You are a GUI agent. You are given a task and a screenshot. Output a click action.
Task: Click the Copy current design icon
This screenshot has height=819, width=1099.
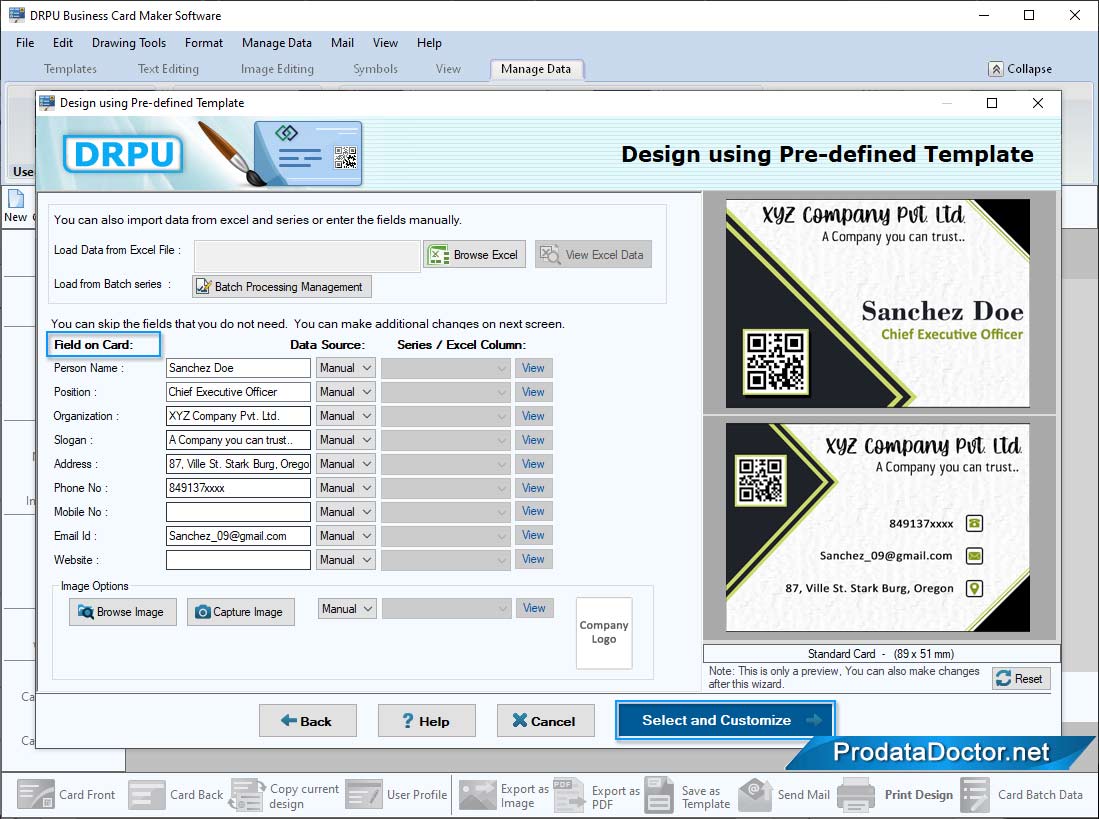[x=247, y=794]
